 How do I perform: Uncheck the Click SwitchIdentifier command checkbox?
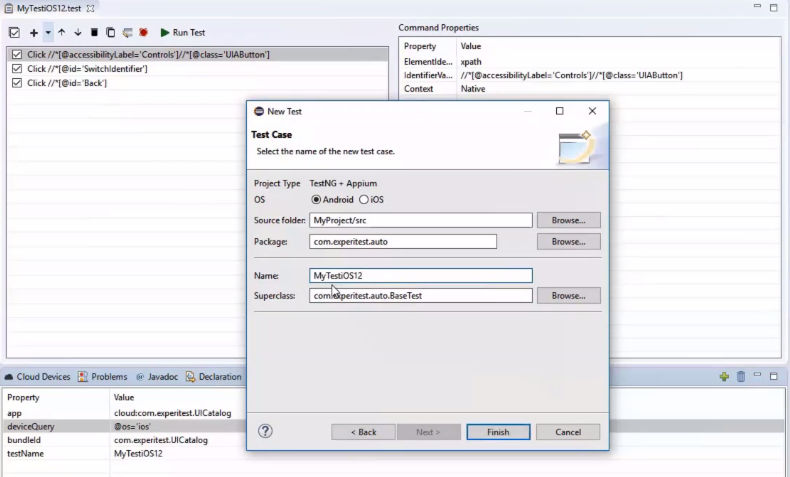(x=16, y=69)
